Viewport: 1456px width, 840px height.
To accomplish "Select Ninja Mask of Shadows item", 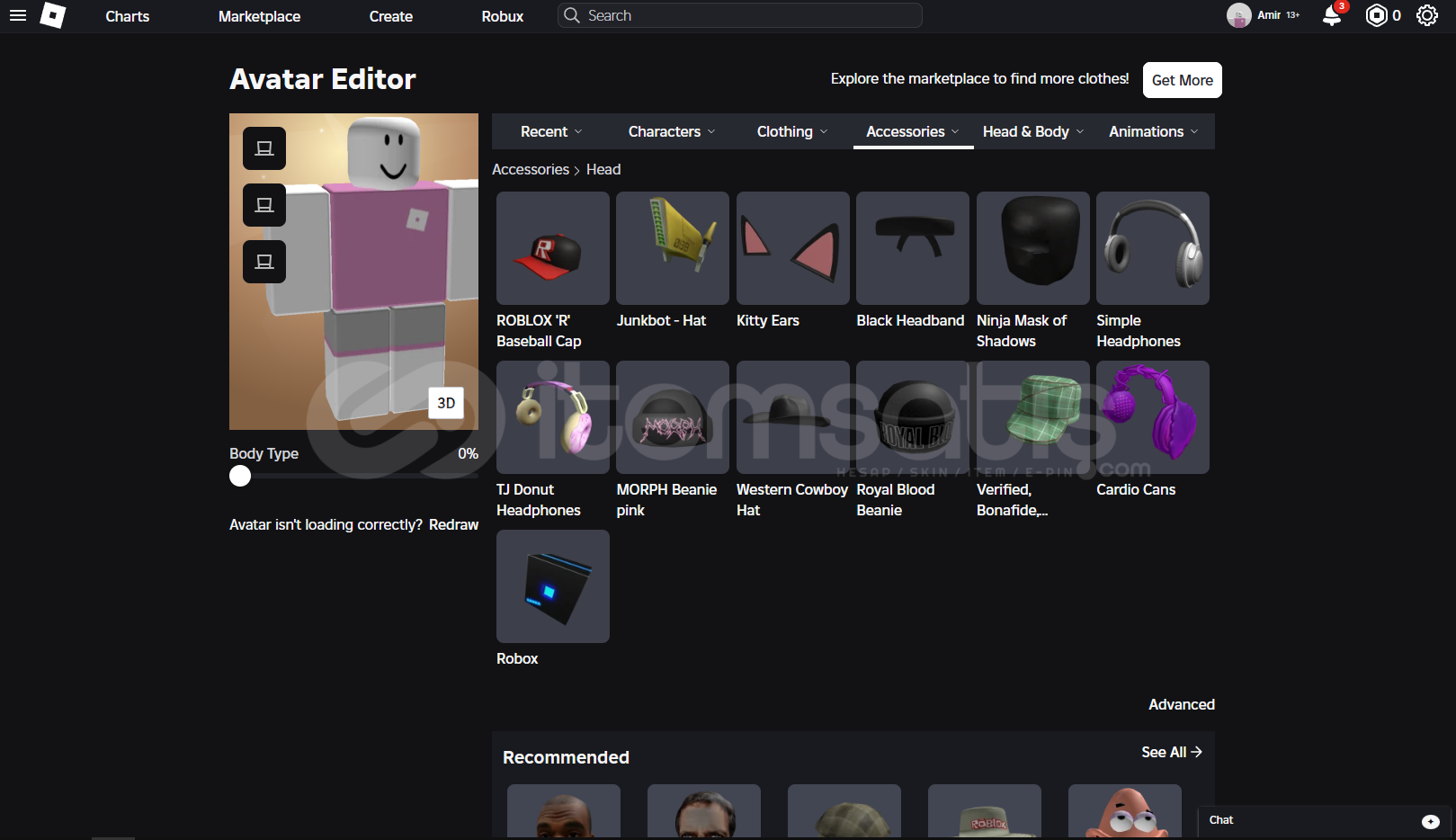I will [x=1033, y=248].
